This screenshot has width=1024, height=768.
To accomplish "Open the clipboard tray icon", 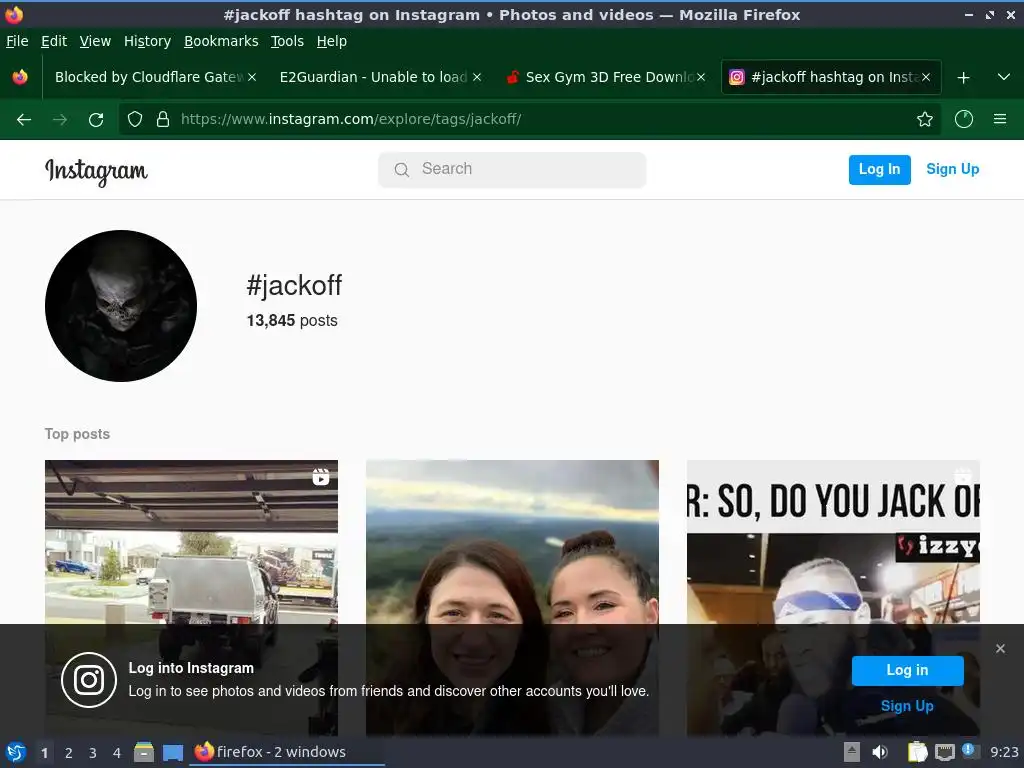I will (917, 752).
